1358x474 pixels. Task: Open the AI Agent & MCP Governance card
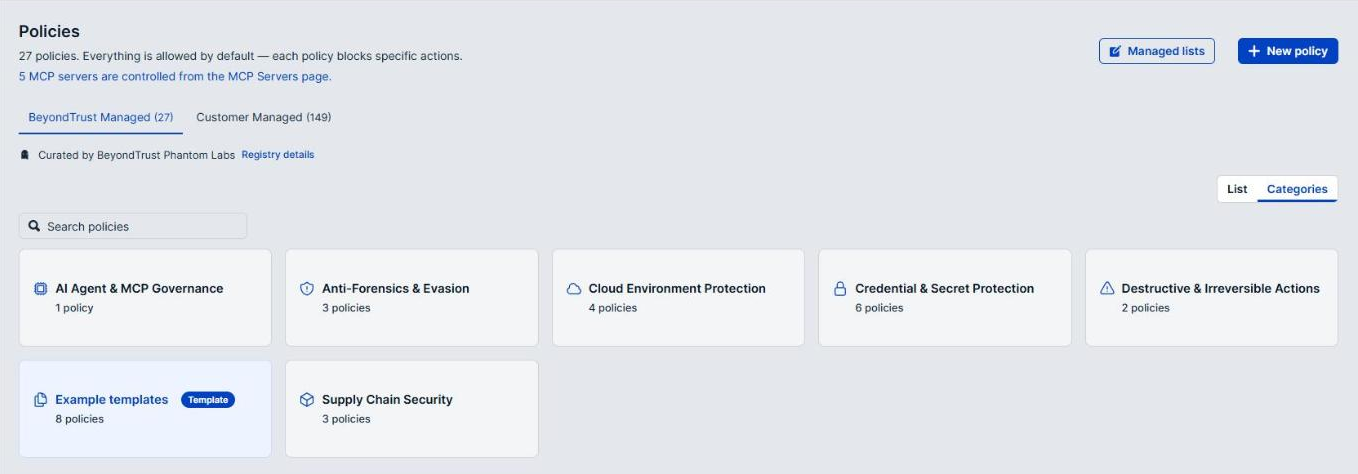(x=145, y=298)
